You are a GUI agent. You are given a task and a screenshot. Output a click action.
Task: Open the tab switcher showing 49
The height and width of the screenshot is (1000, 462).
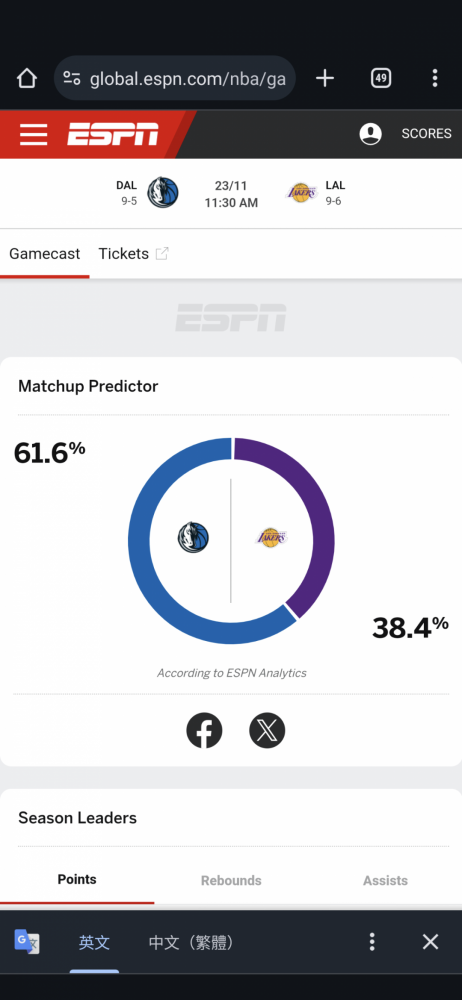(381, 78)
